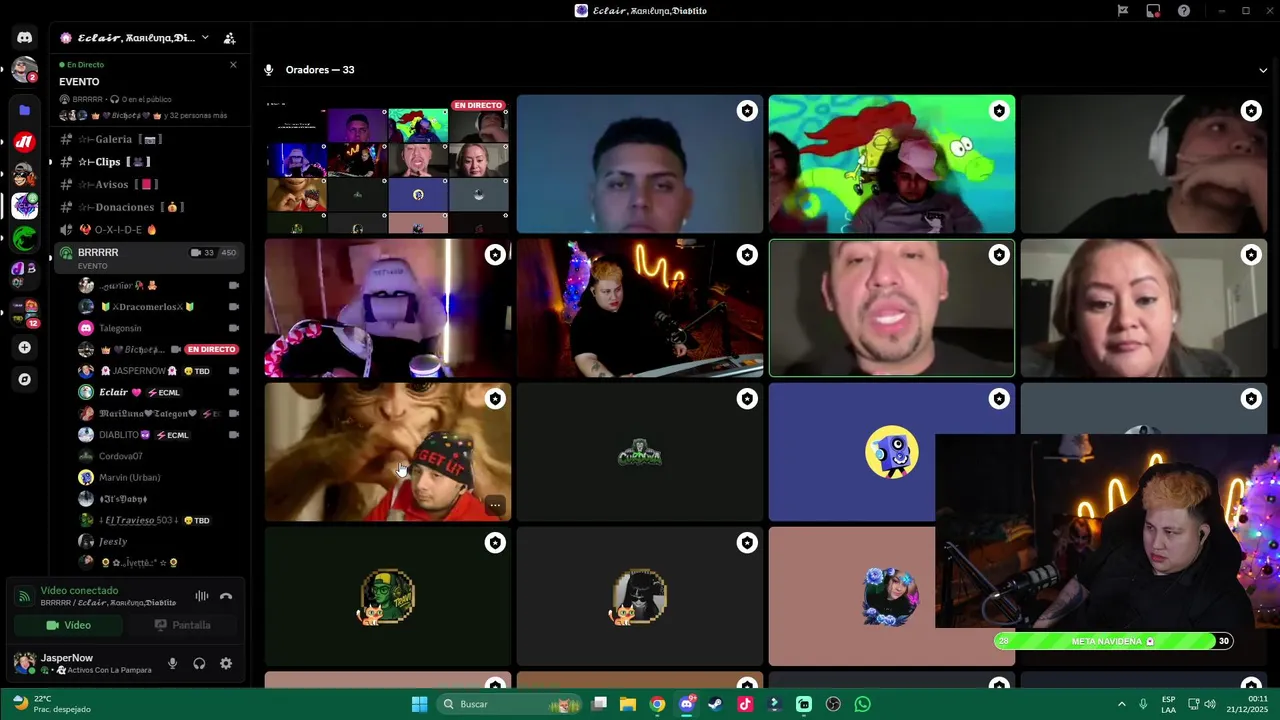The height and width of the screenshot is (720, 1280).
Task: Show hidden icons in system tray
Action: 1121,704
